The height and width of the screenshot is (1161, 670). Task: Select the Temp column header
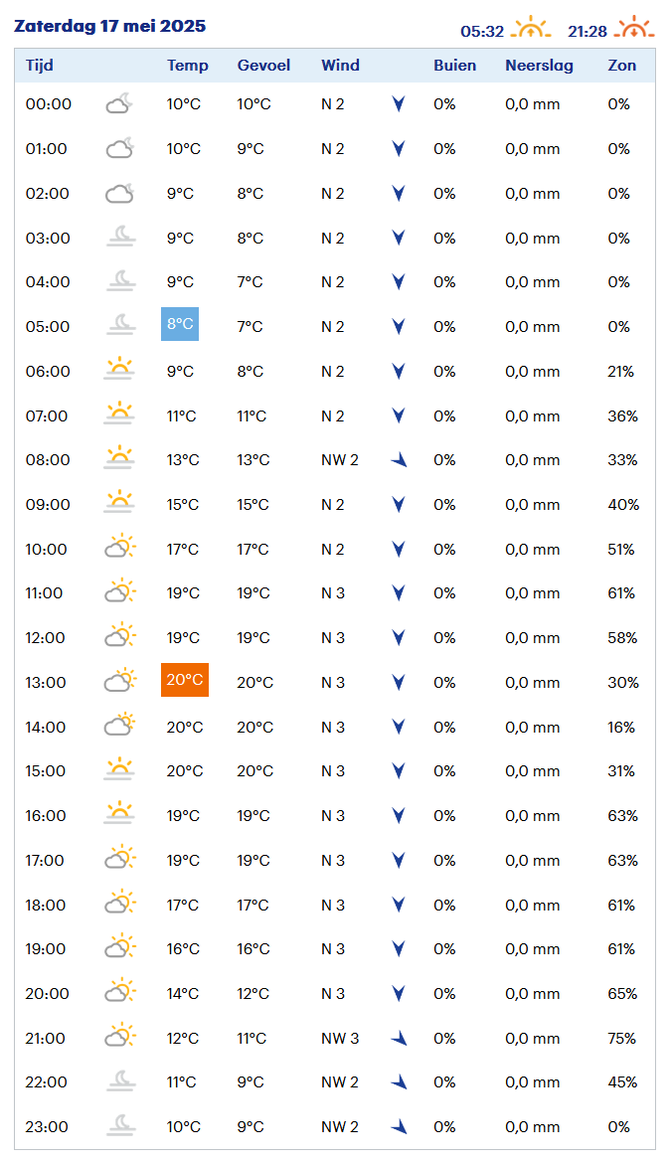coord(187,65)
